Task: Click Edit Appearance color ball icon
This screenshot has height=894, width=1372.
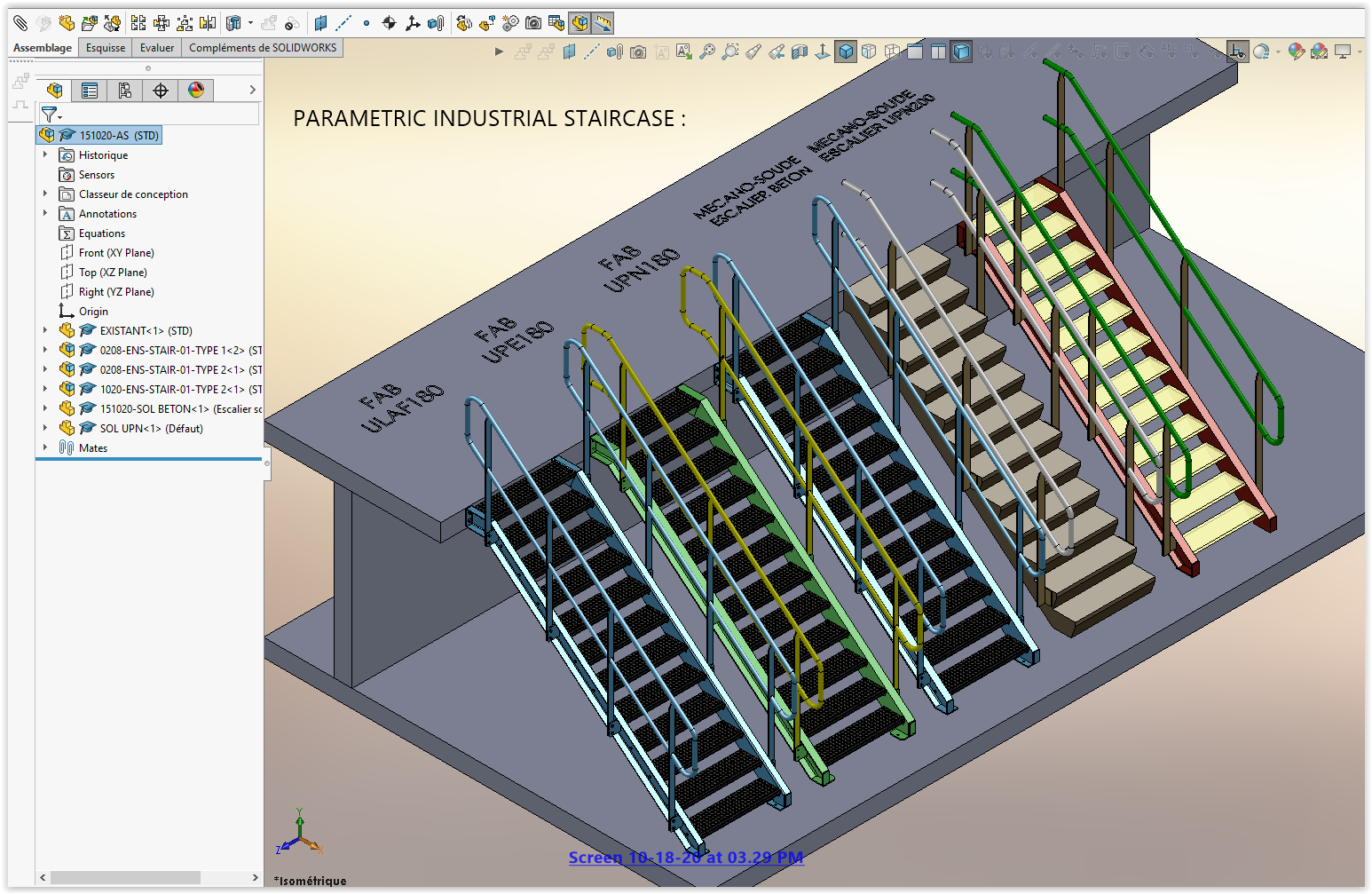Action: (1297, 51)
